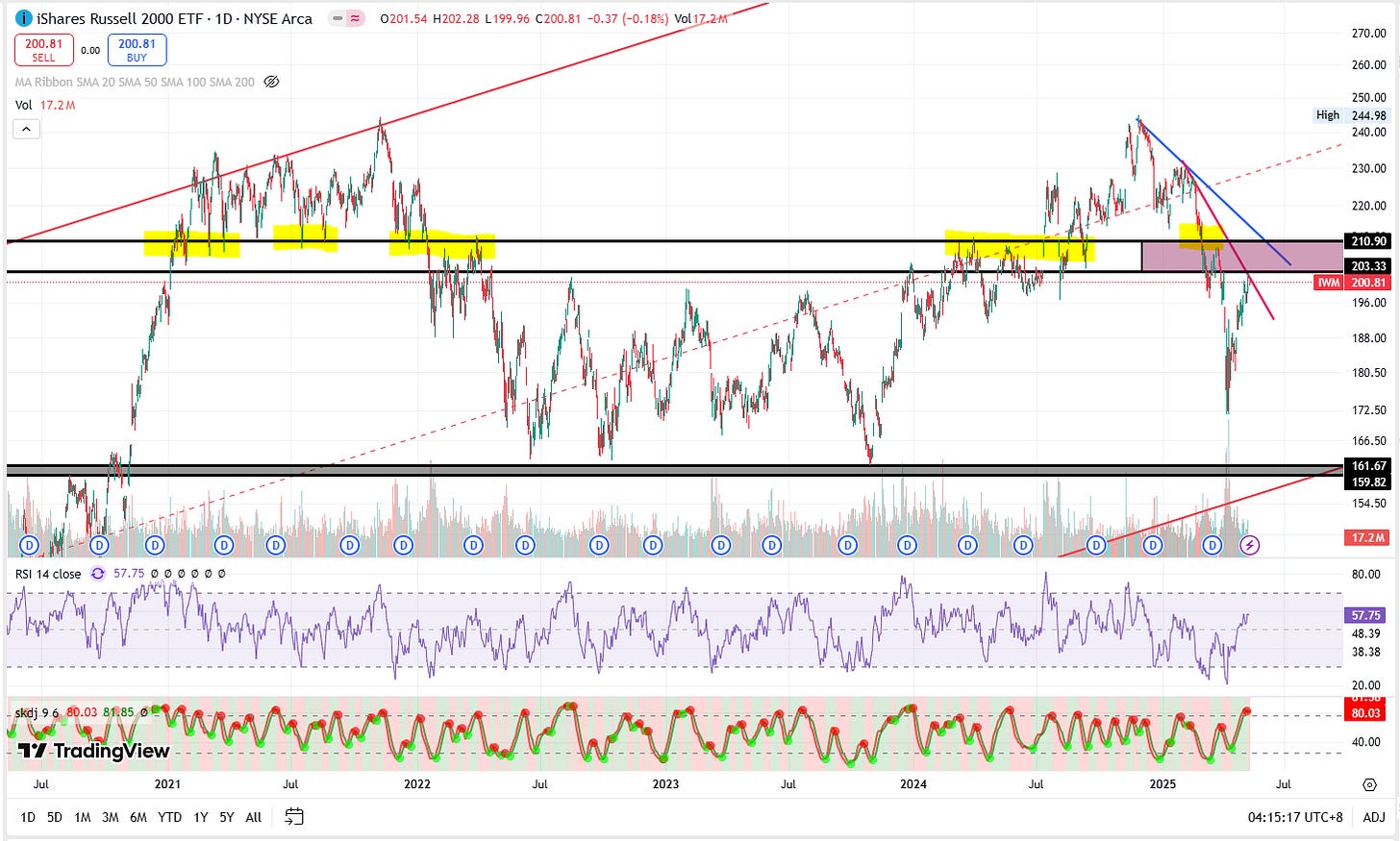Click the 172.50 price axis label

1369,410
